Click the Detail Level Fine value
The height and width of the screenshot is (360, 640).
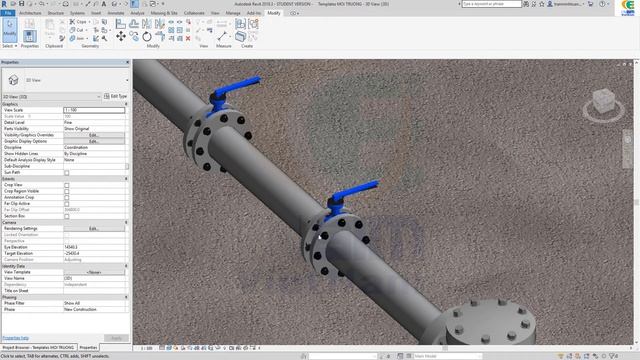(94, 122)
